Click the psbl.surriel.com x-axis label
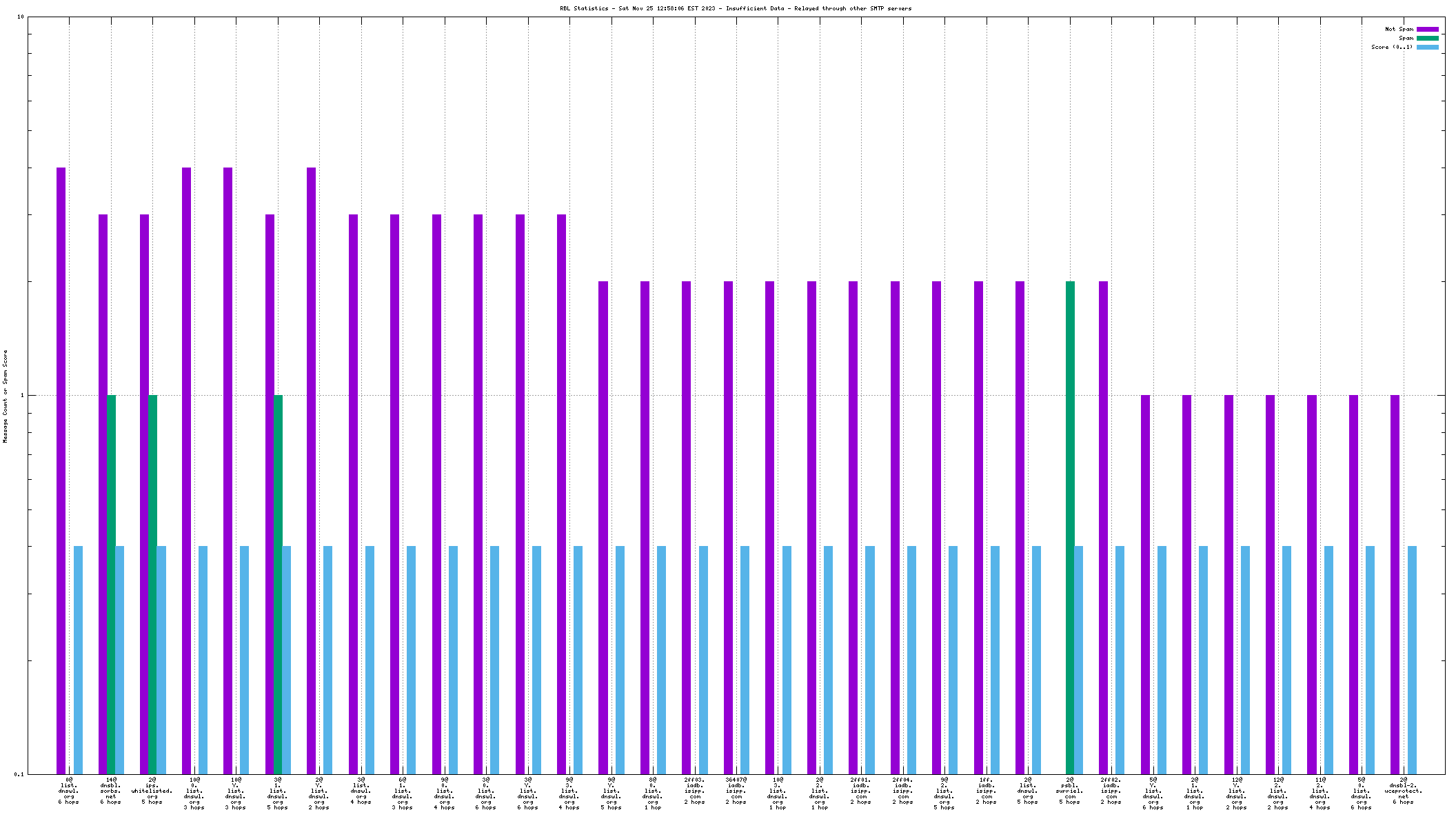Viewport: 1456px width, 819px height. click(1069, 790)
